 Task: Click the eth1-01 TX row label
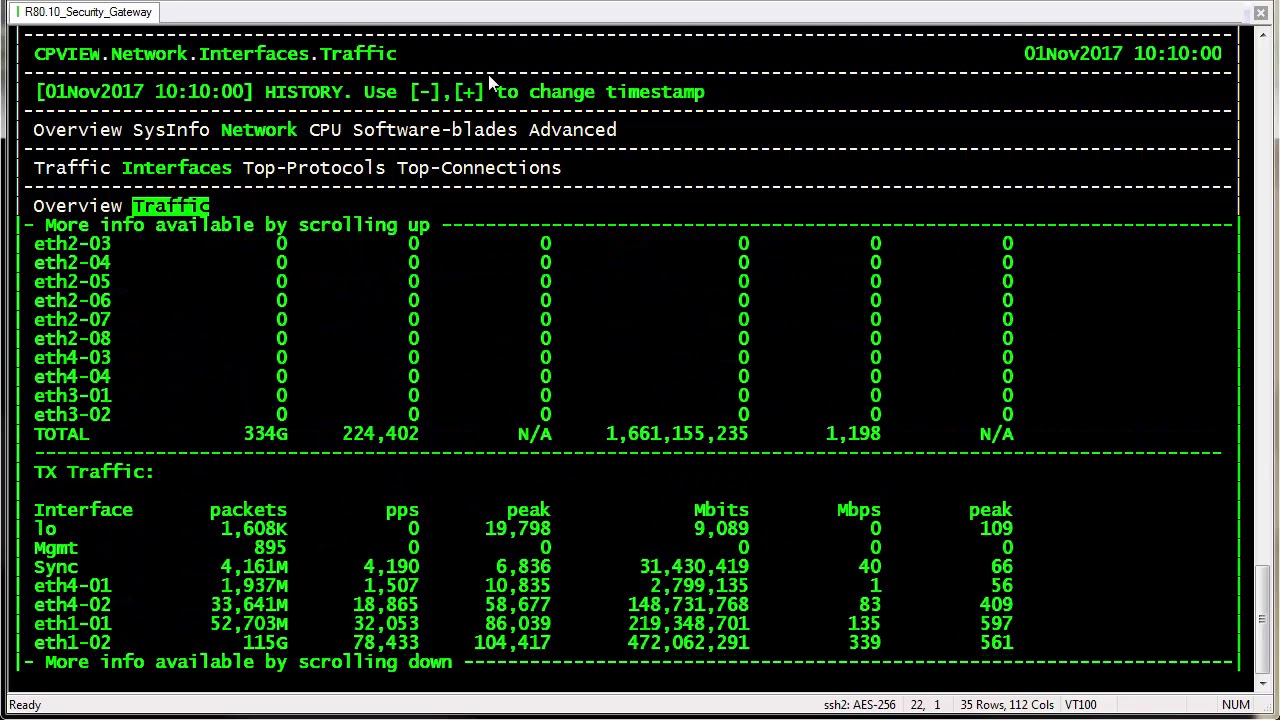click(72, 624)
